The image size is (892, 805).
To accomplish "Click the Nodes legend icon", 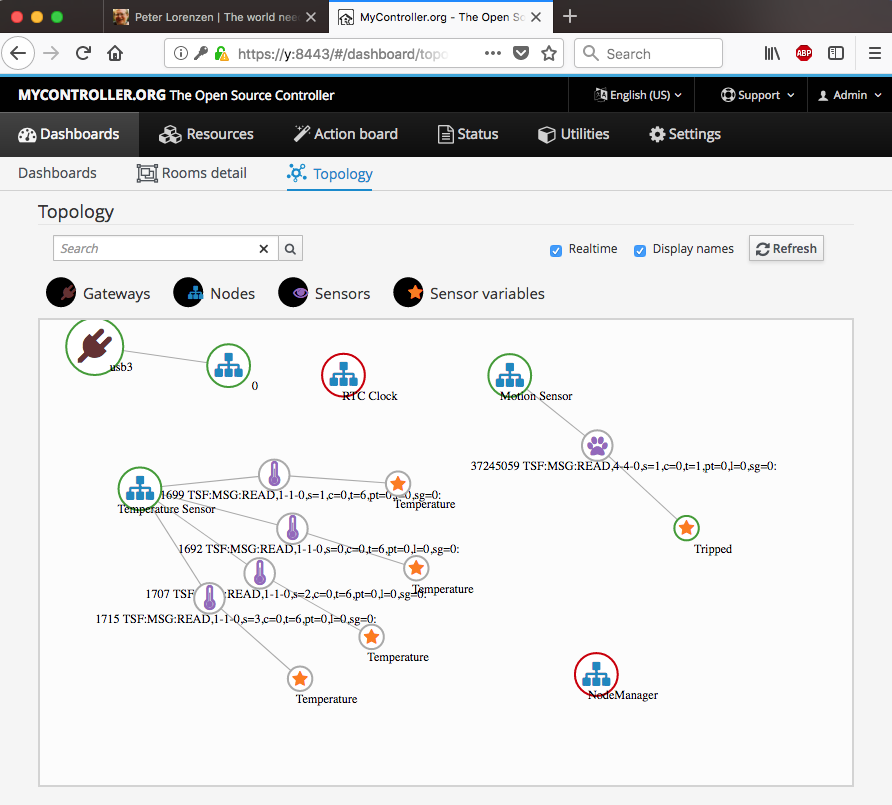I will point(188,292).
